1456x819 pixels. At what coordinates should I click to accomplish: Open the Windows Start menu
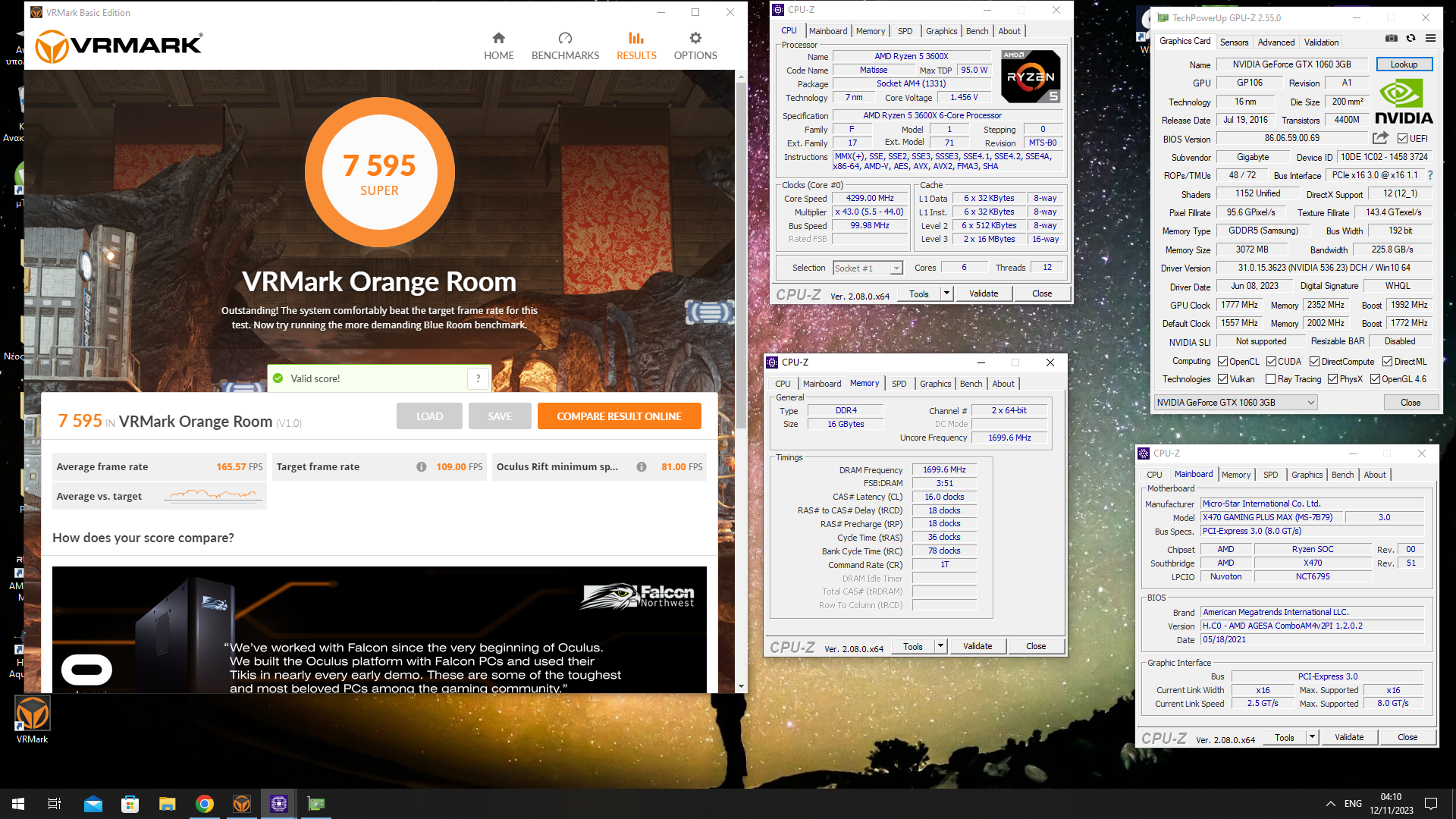pos(18,804)
